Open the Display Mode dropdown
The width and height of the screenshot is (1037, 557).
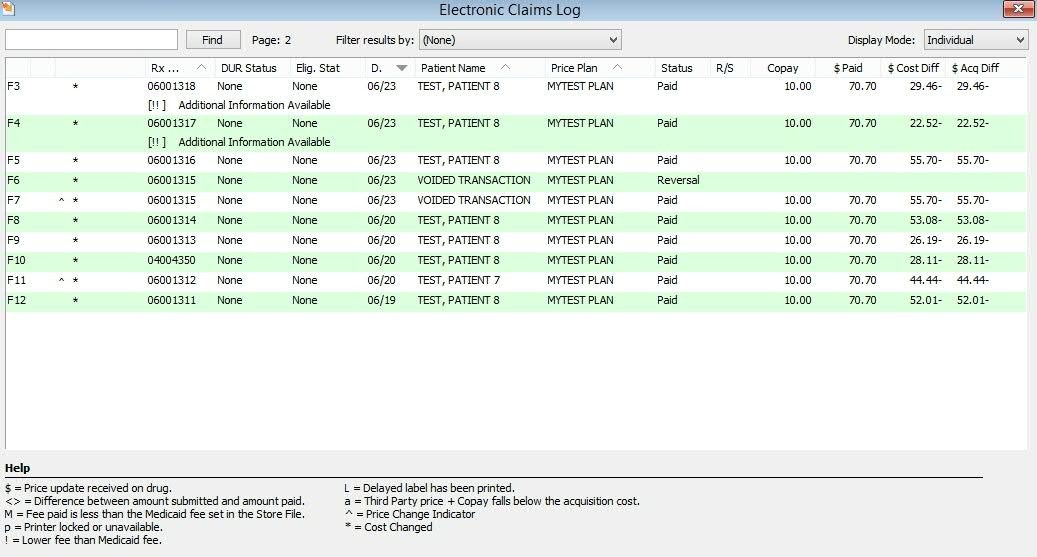point(975,40)
